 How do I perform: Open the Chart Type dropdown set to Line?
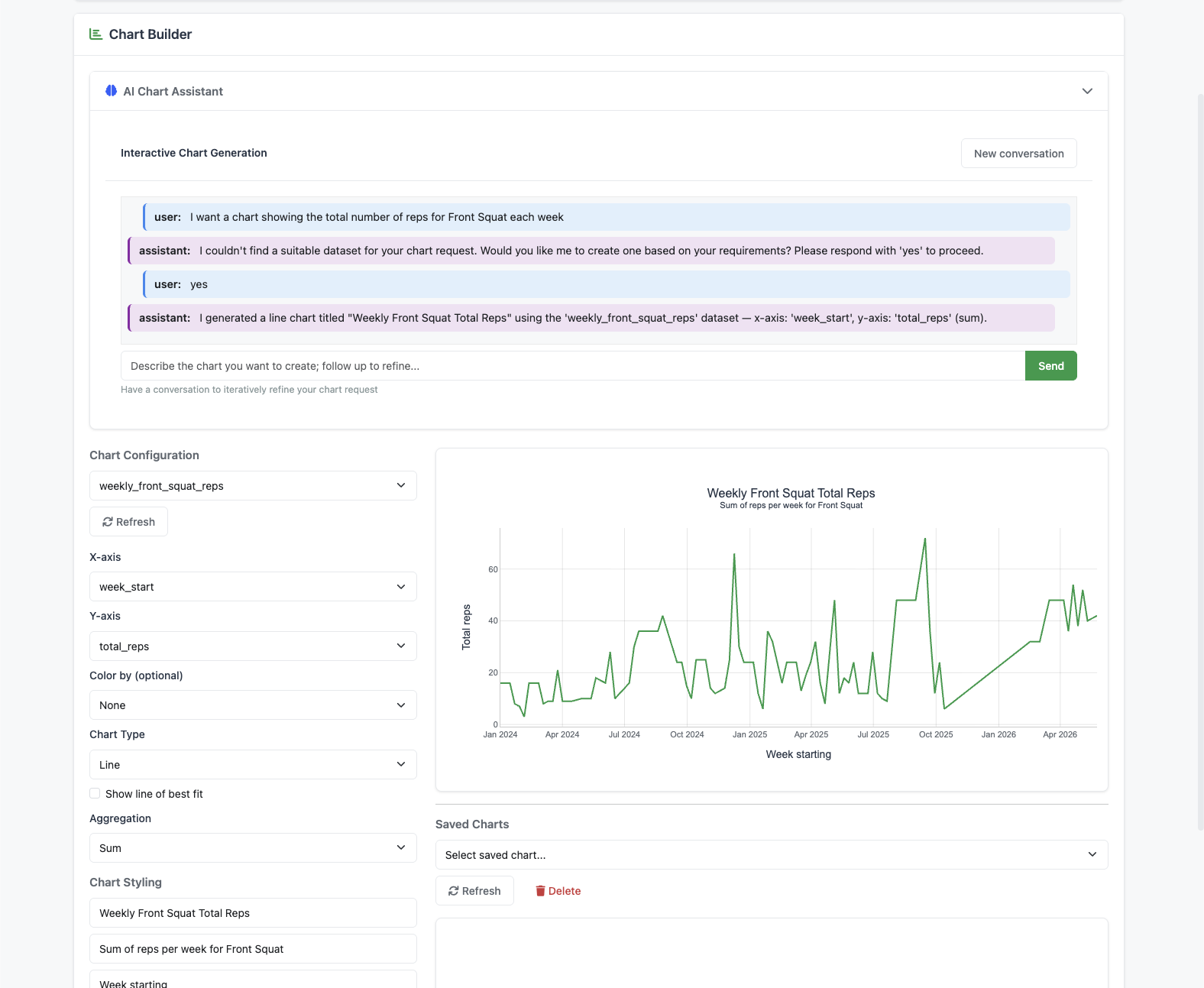point(253,765)
